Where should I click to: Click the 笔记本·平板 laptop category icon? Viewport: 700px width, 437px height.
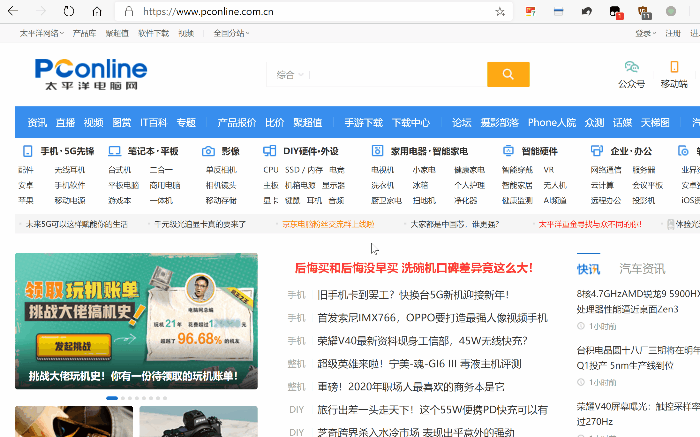coord(115,151)
